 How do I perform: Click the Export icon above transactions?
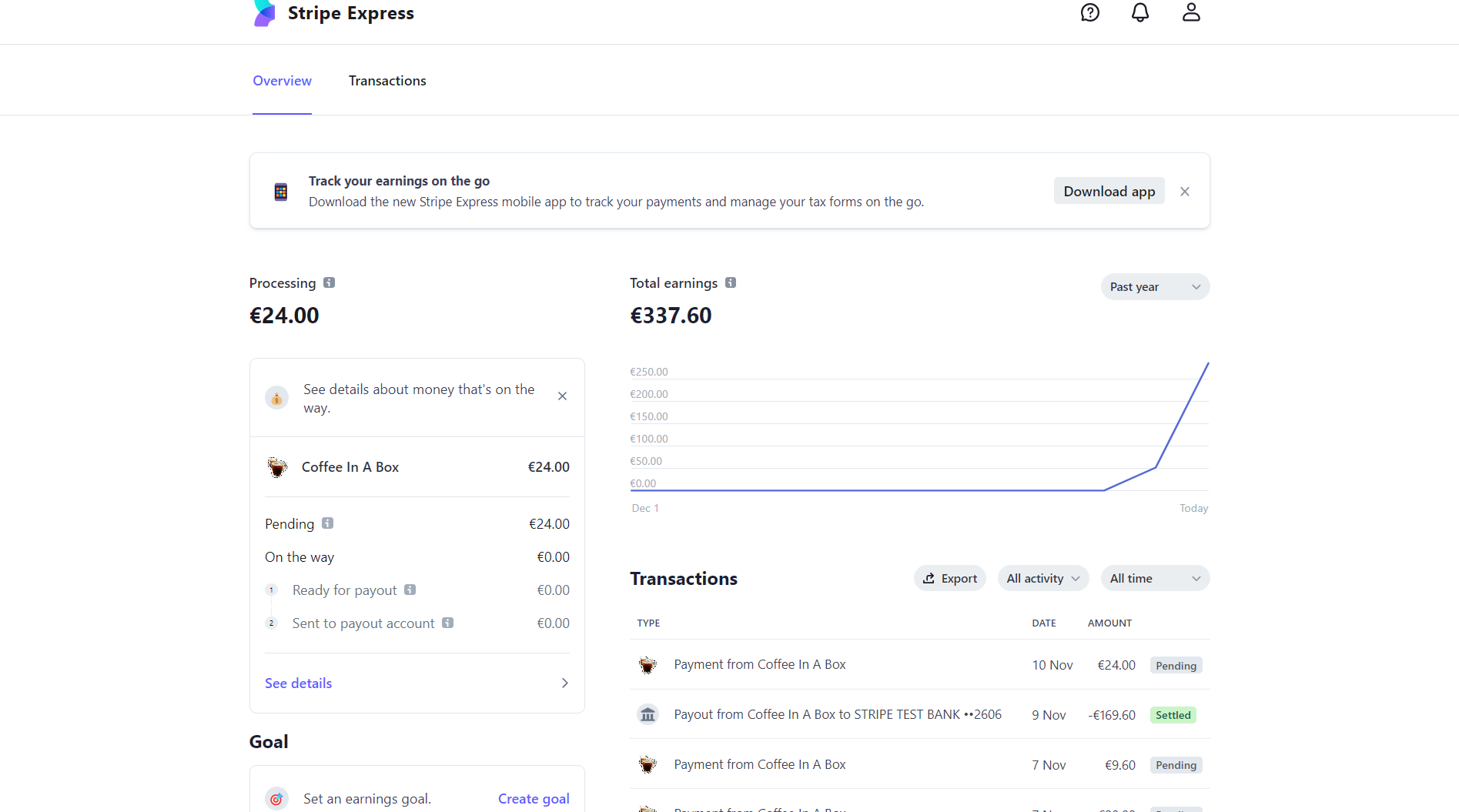tap(929, 578)
